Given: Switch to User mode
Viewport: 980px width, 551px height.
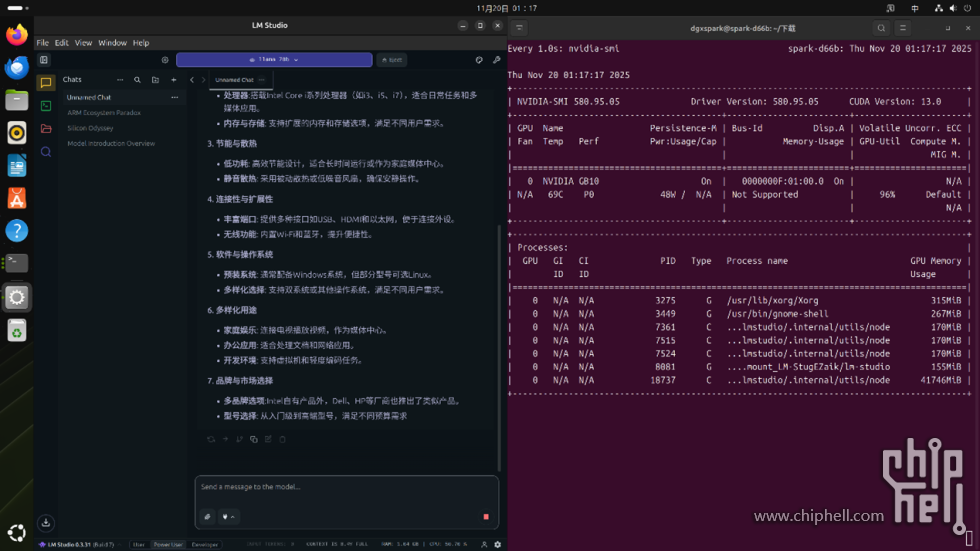Looking at the screenshot, I should click(x=139, y=545).
